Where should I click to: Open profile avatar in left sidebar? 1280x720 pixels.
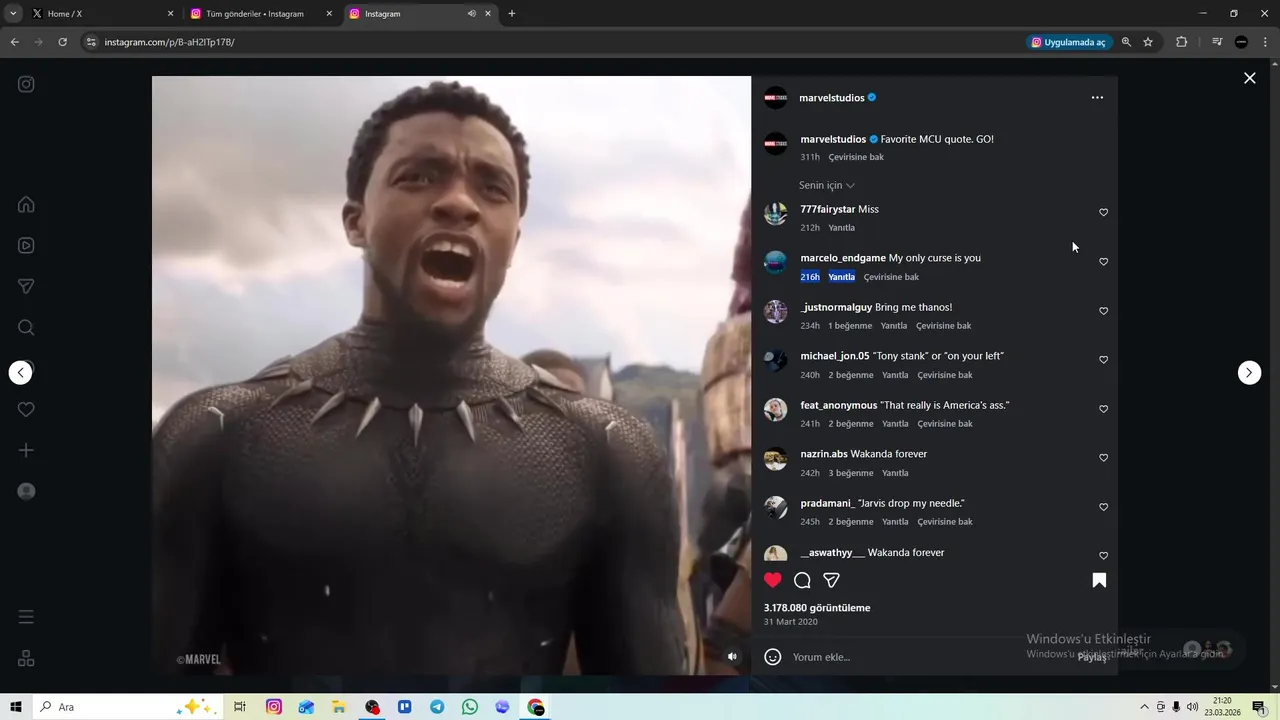point(26,491)
